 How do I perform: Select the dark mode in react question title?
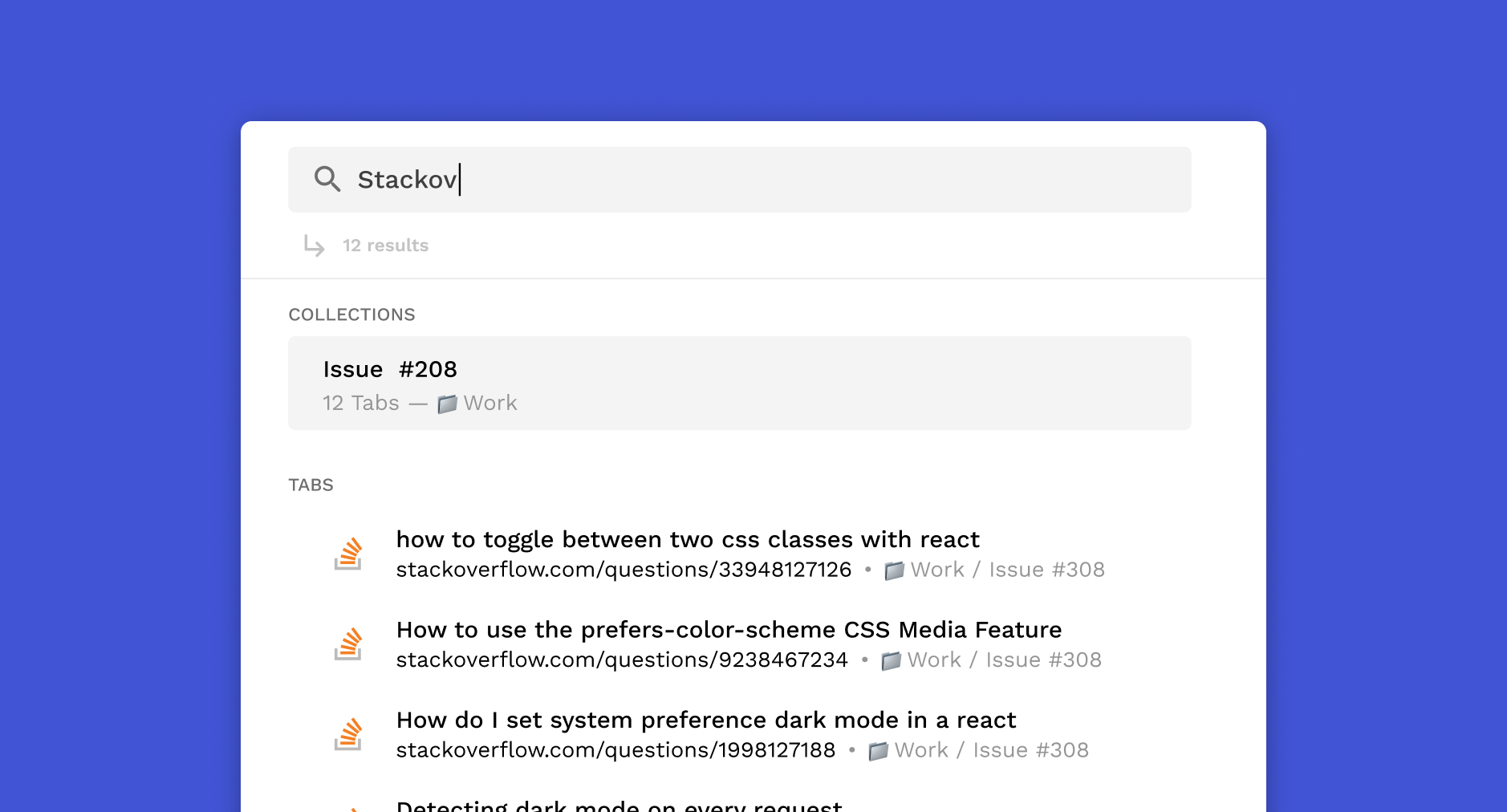pos(705,720)
